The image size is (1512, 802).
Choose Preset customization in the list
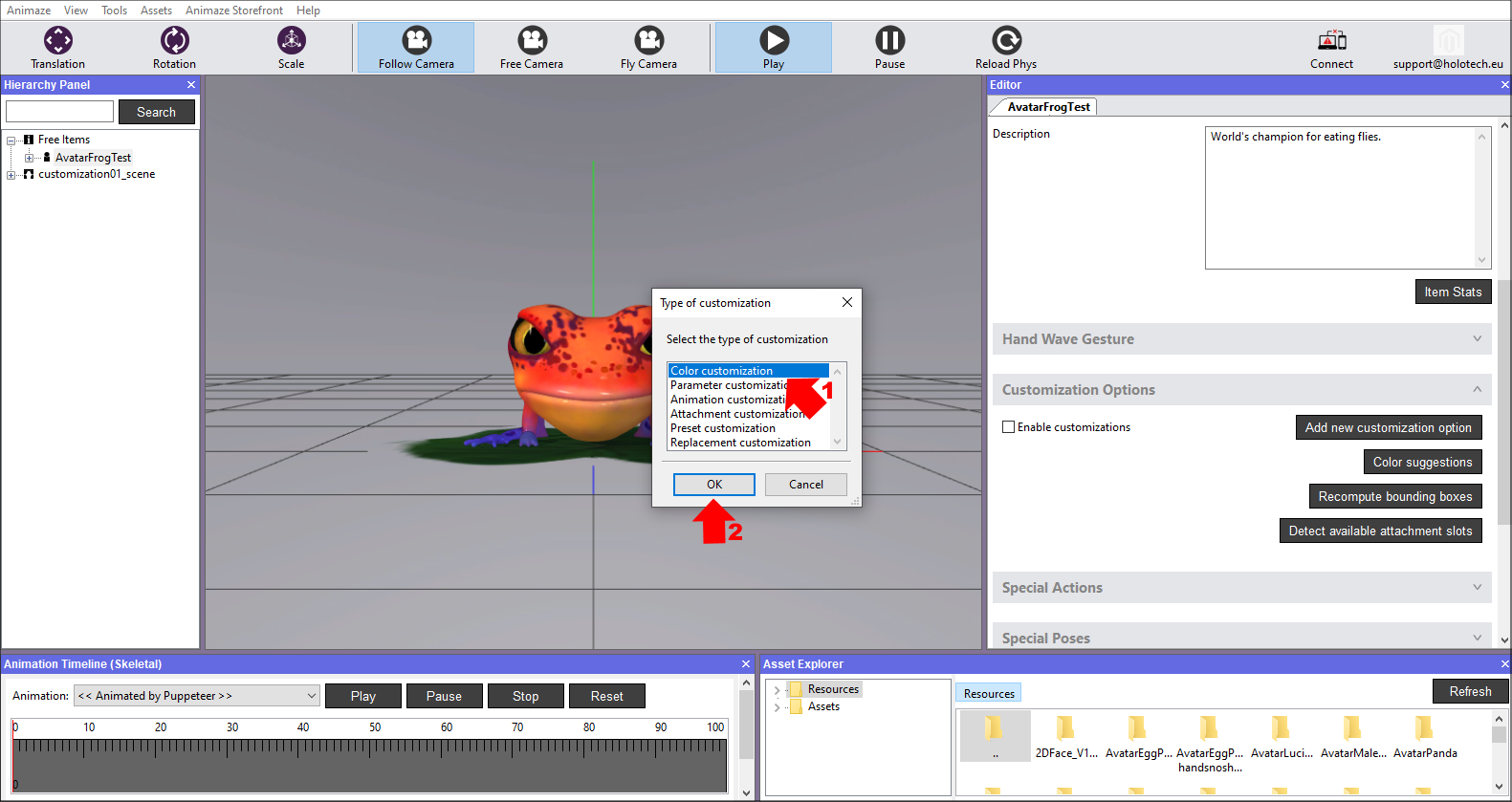click(723, 428)
